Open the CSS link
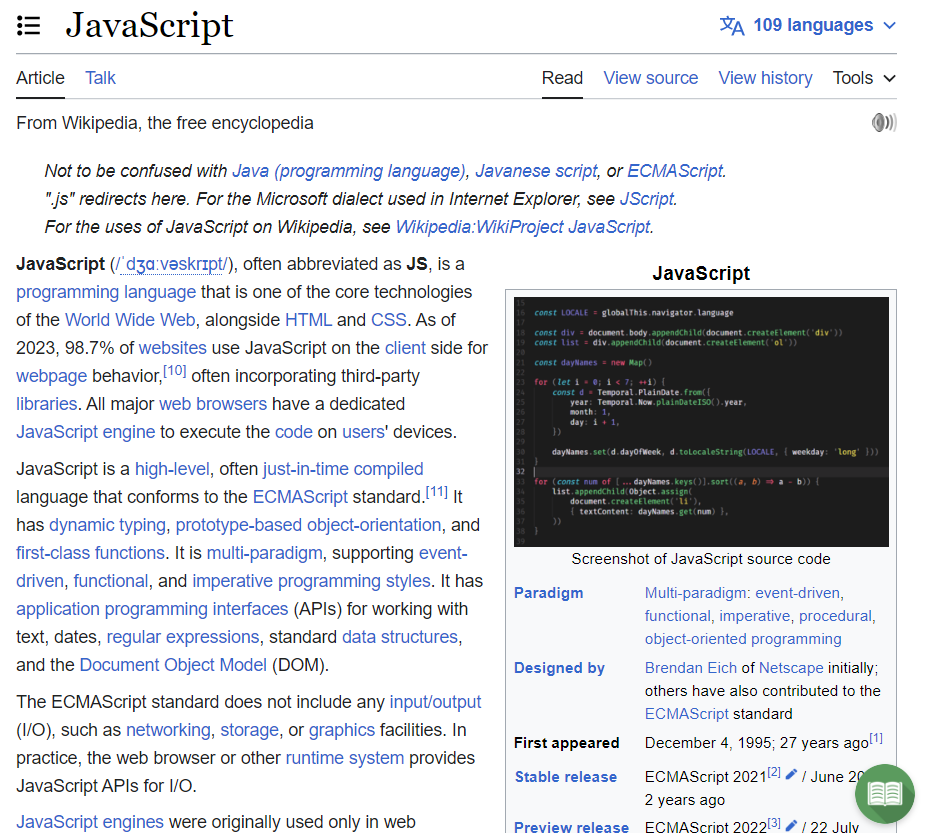Viewport: 926px width, 833px height. [389, 319]
